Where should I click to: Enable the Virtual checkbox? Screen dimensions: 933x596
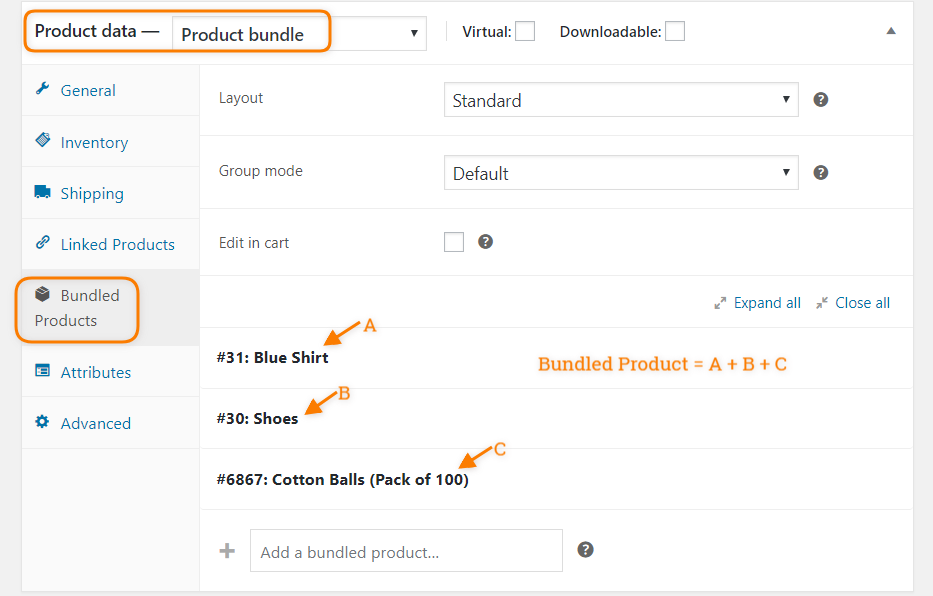525,31
